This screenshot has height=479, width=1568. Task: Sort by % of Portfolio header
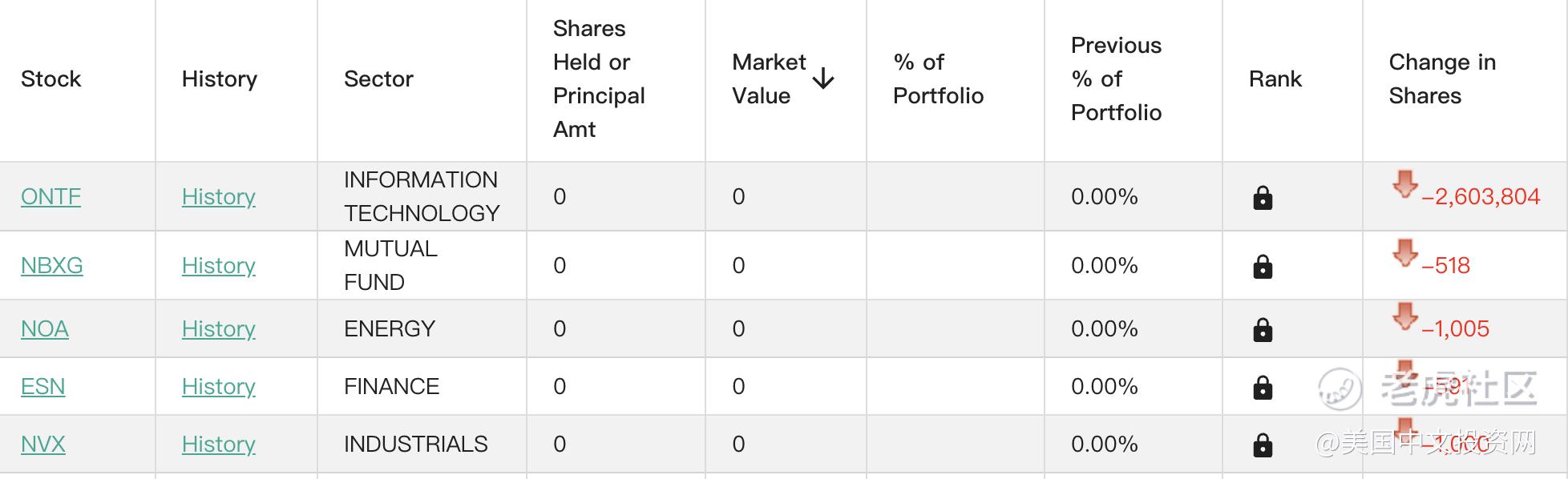(x=938, y=78)
